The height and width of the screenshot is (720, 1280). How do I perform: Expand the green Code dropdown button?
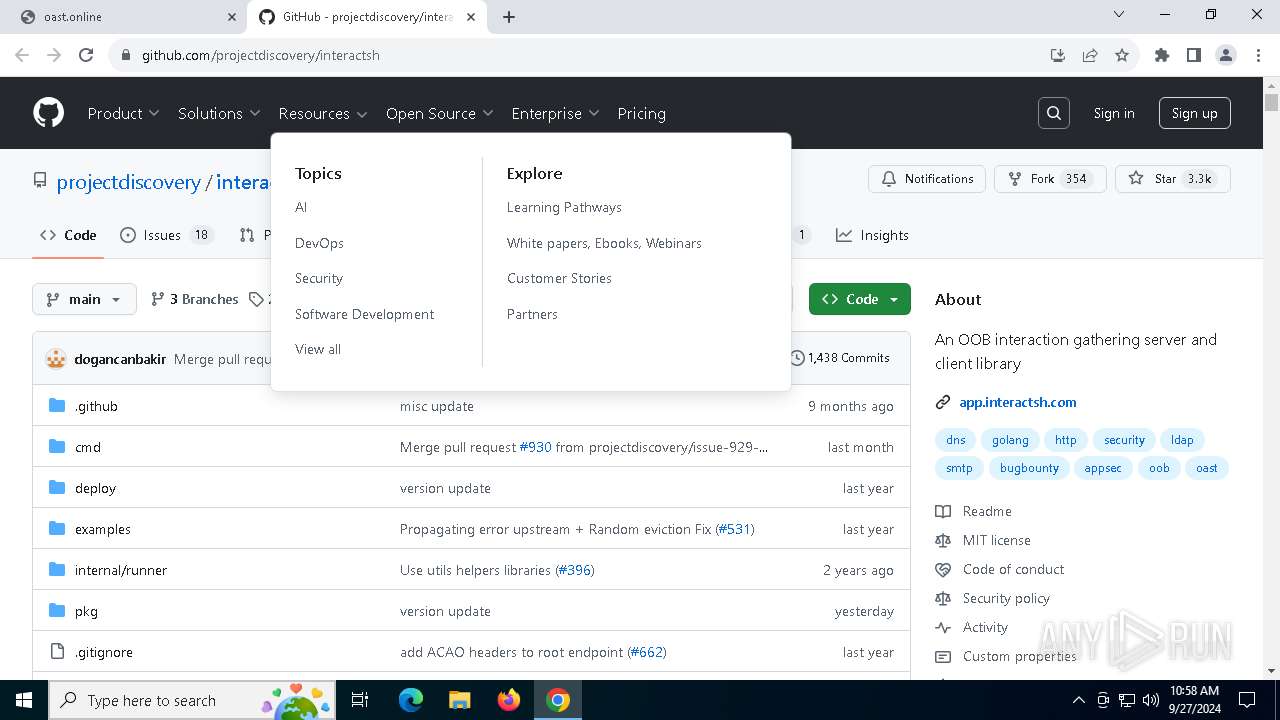click(860, 299)
